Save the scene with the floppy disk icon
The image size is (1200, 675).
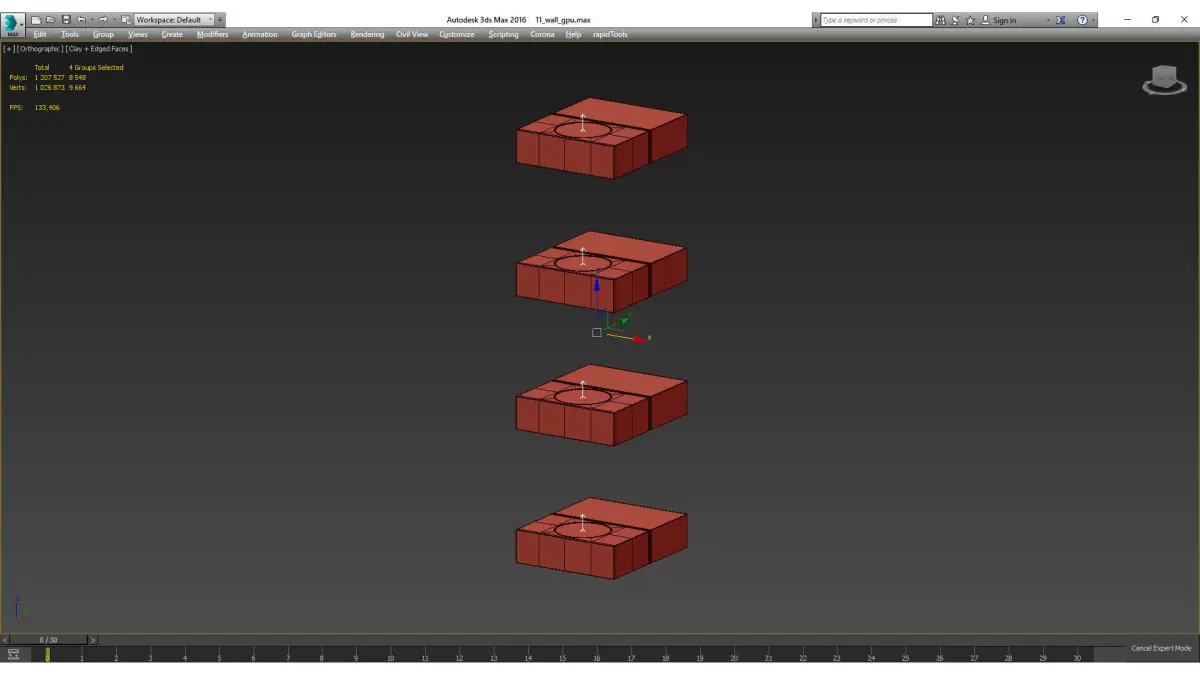pyautogui.click(x=66, y=20)
